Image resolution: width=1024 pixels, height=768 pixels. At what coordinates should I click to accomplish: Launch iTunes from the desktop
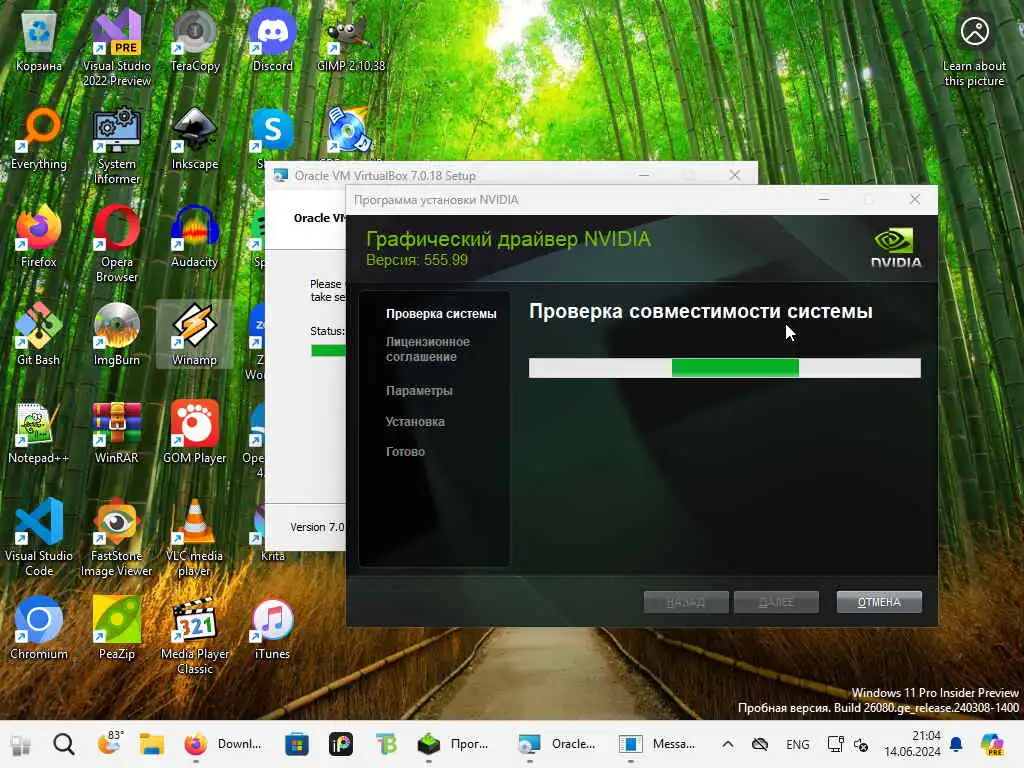[272, 629]
